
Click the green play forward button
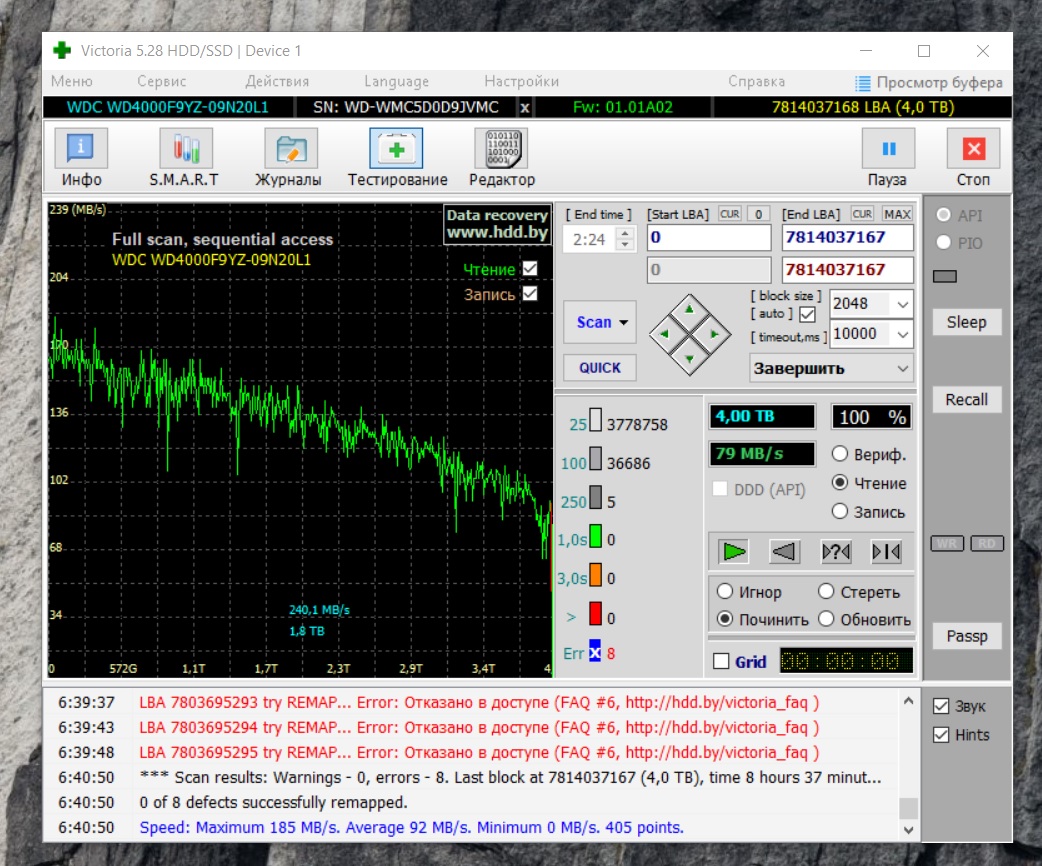pyautogui.click(x=734, y=551)
